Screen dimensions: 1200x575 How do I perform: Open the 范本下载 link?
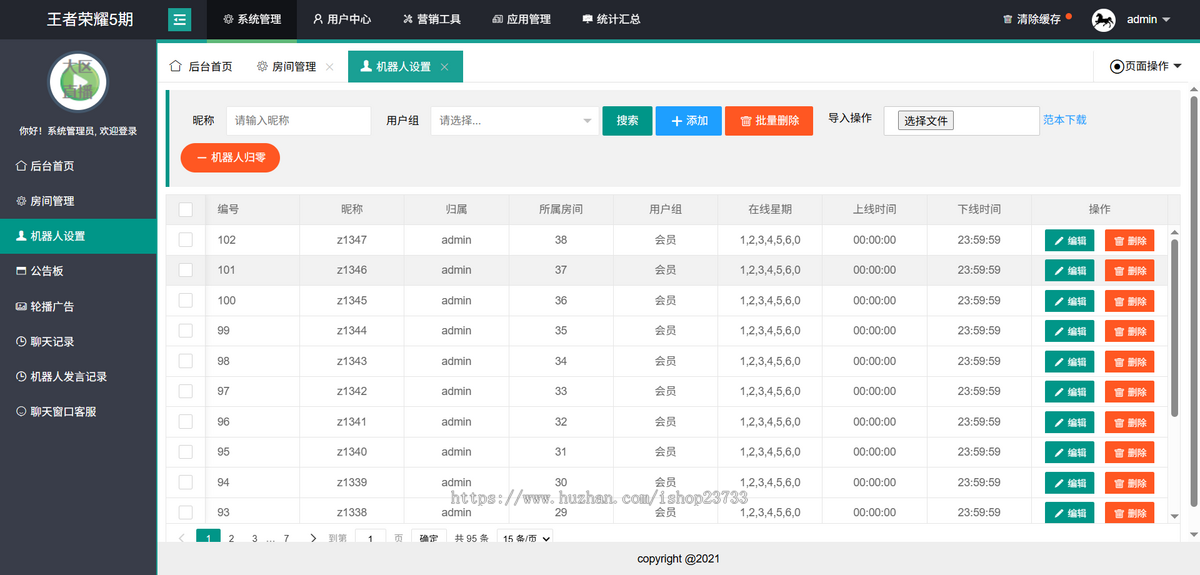[x=1064, y=120]
